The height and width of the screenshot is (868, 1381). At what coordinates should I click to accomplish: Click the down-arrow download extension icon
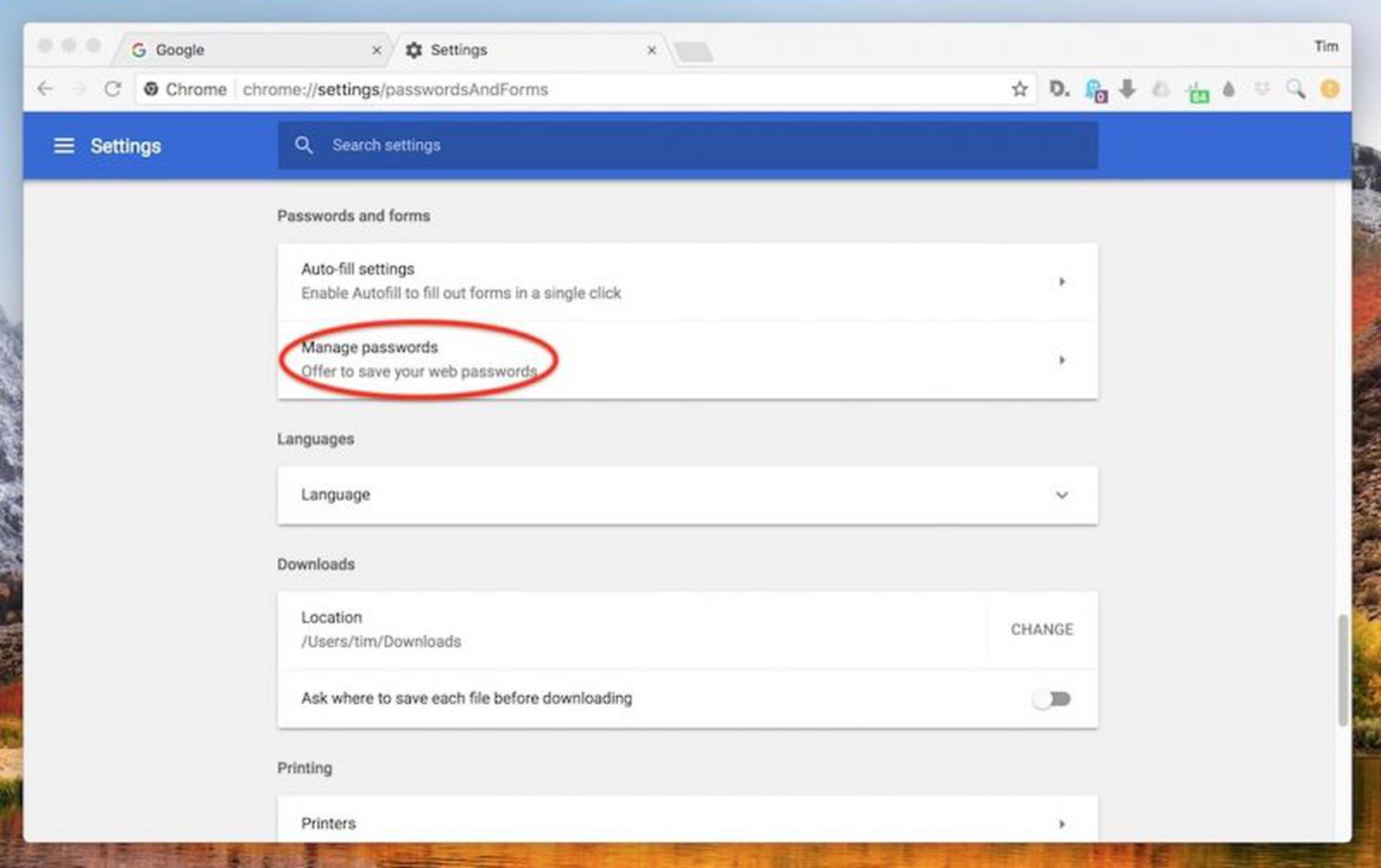[x=1127, y=89]
